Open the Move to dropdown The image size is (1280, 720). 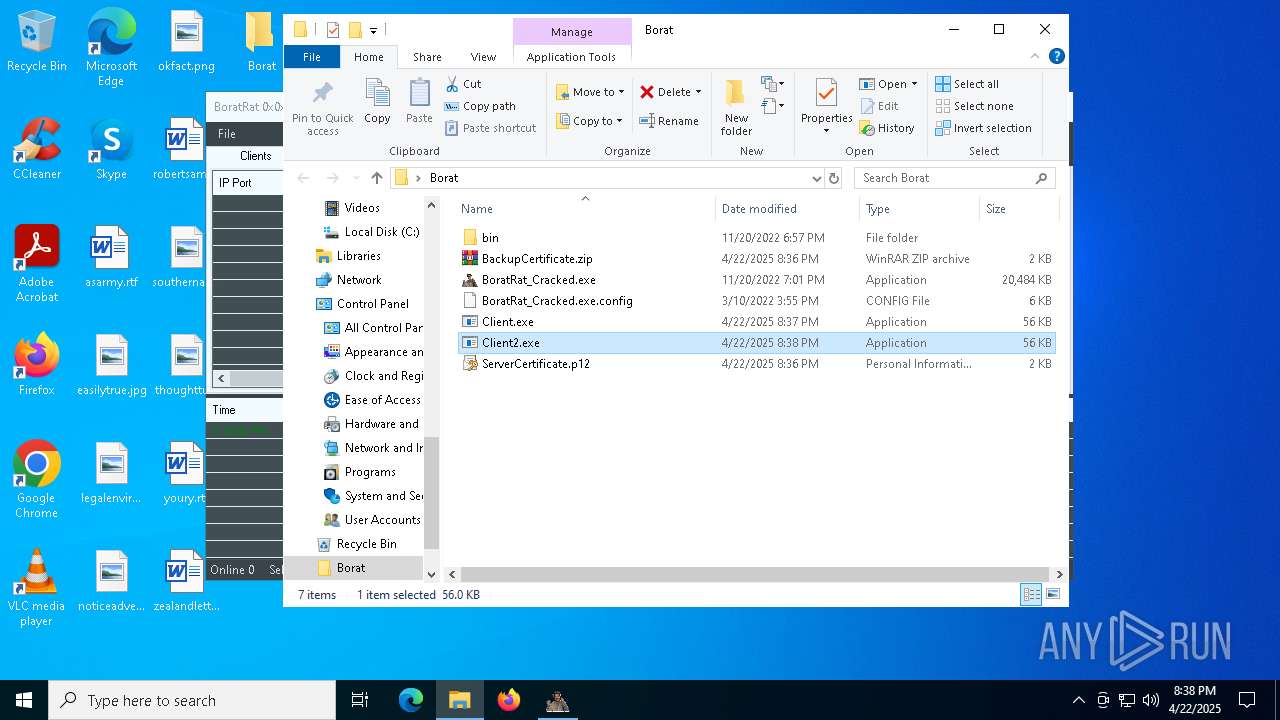[x=590, y=92]
